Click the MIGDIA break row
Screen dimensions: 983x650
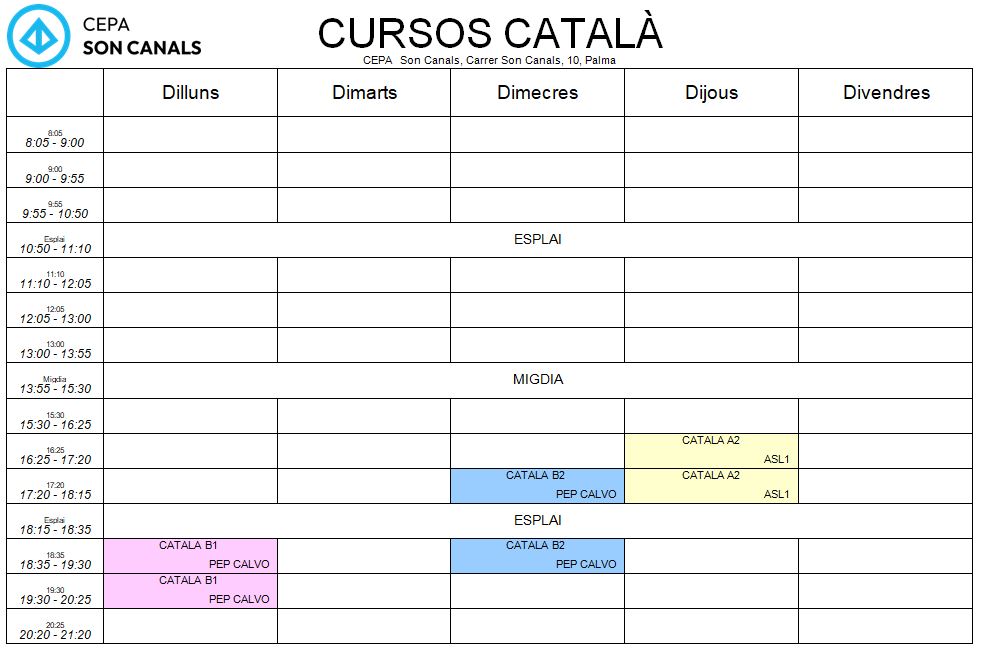click(x=538, y=380)
